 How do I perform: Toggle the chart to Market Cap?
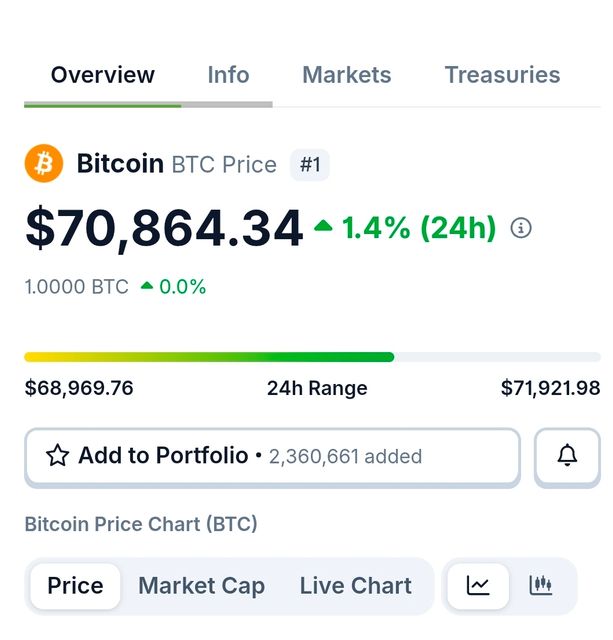click(201, 586)
